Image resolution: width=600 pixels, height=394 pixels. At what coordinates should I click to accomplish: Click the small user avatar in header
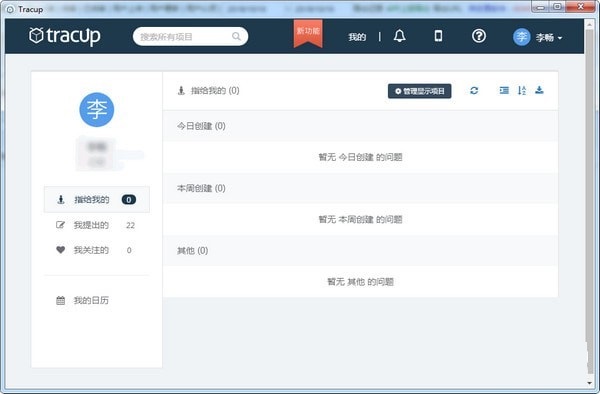tap(522, 37)
